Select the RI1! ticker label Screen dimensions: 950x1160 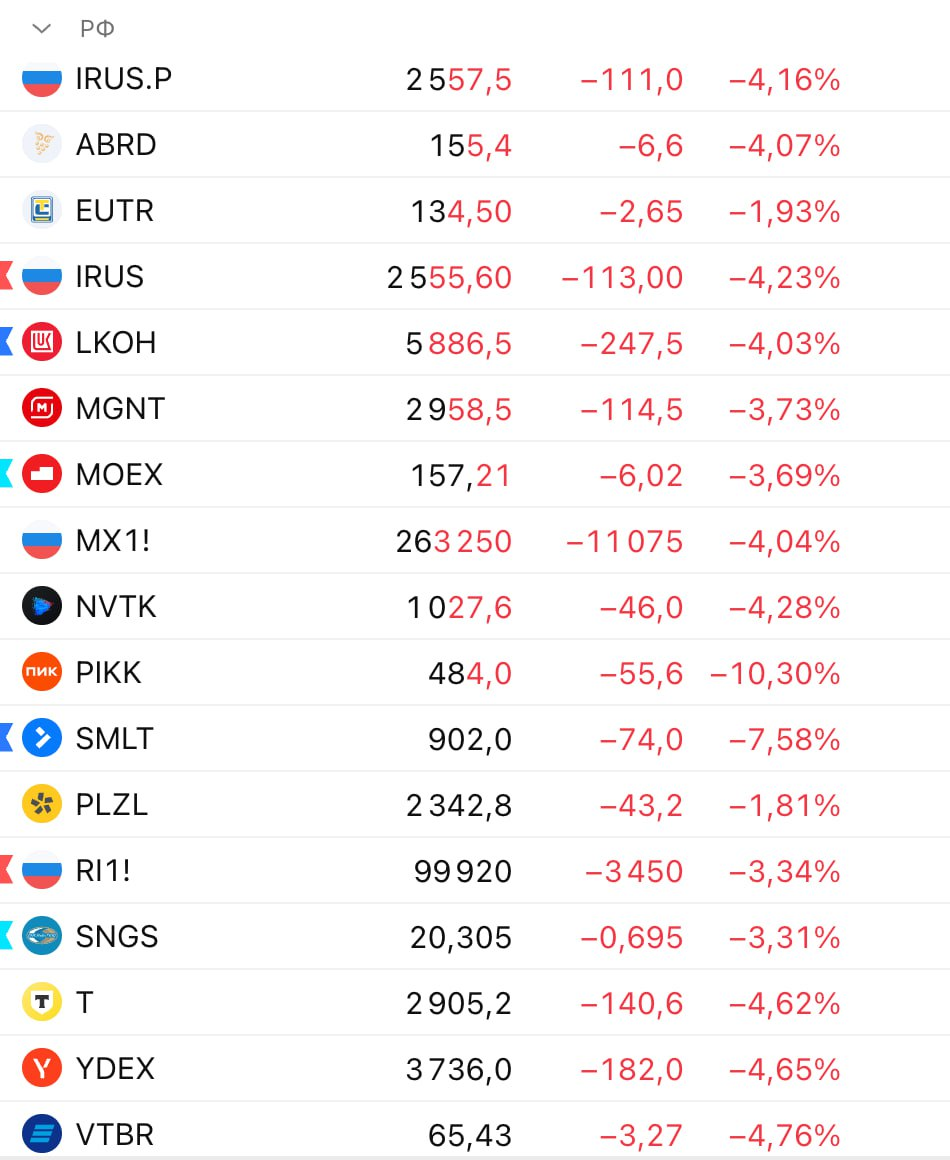click(103, 871)
